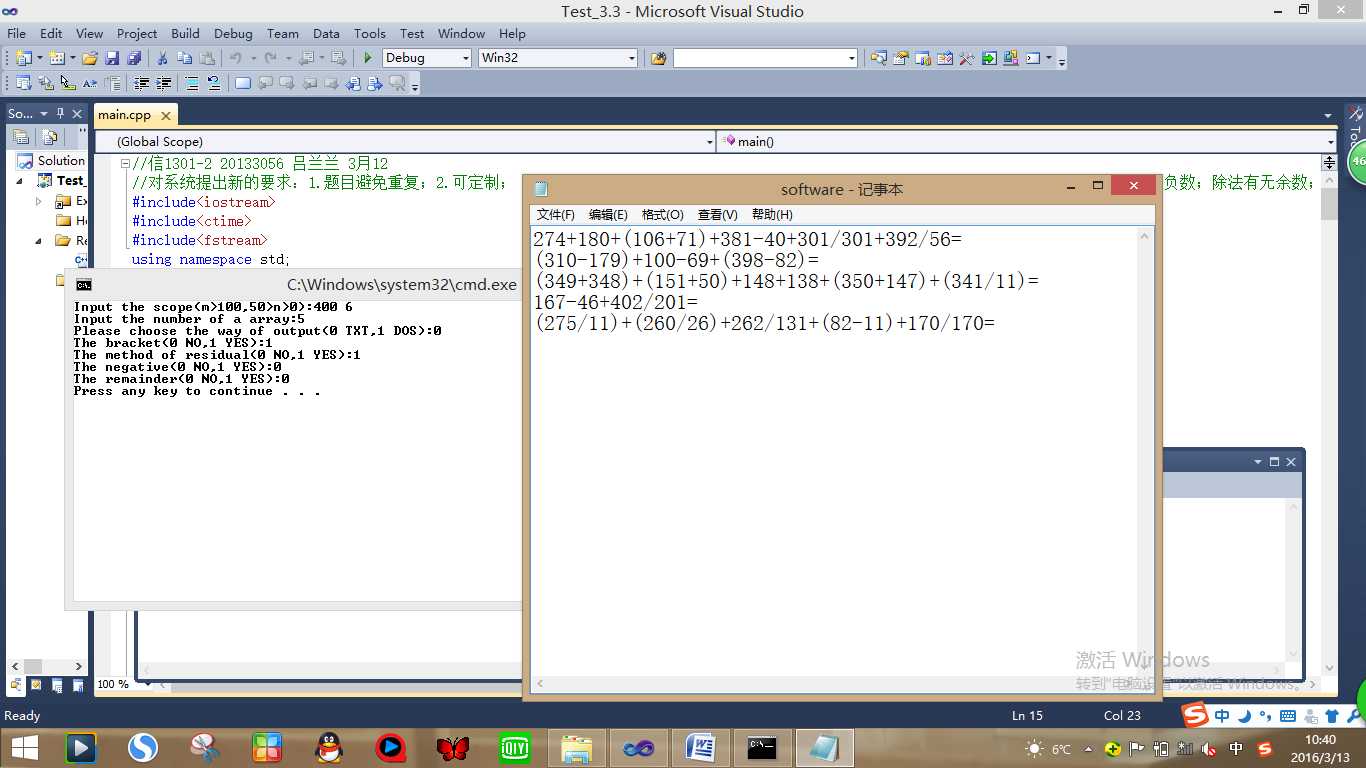Click the Find in Files icon
Image resolution: width=1366 pixels, height=768 pixels.
(658, 58)
